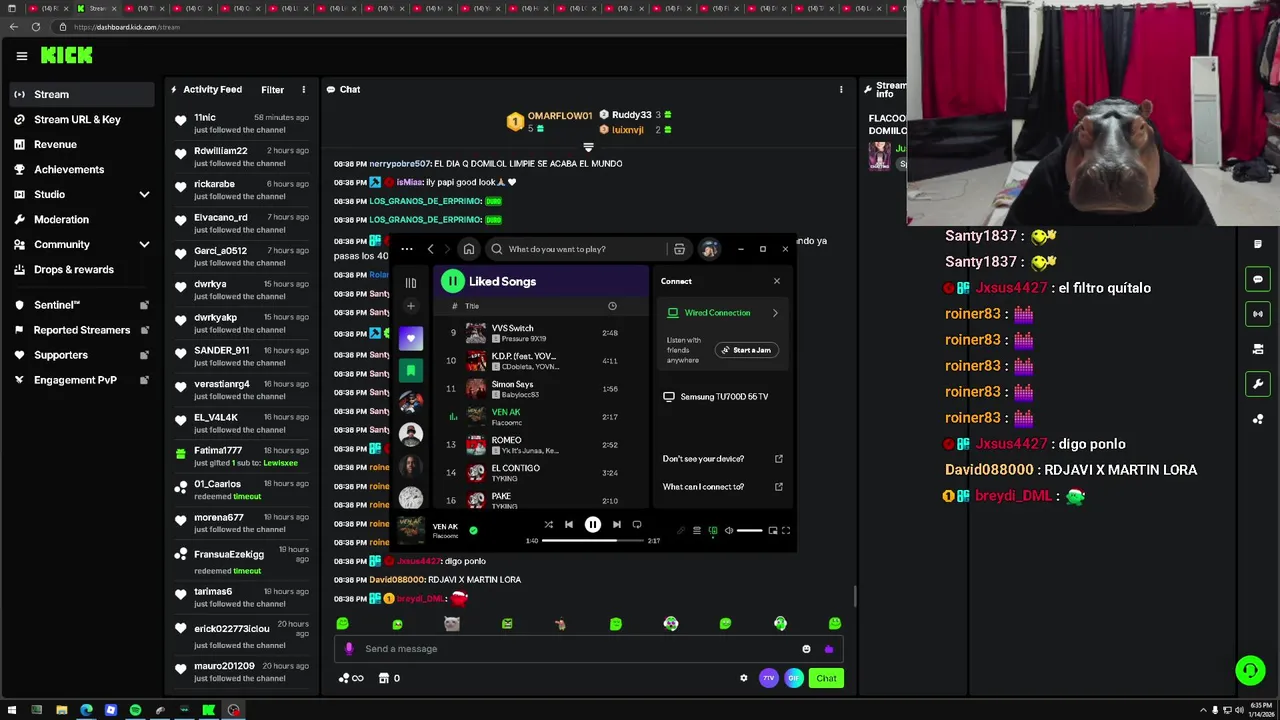Open Achievements in the sidebar
The image size is (1280, 720).
82,169
